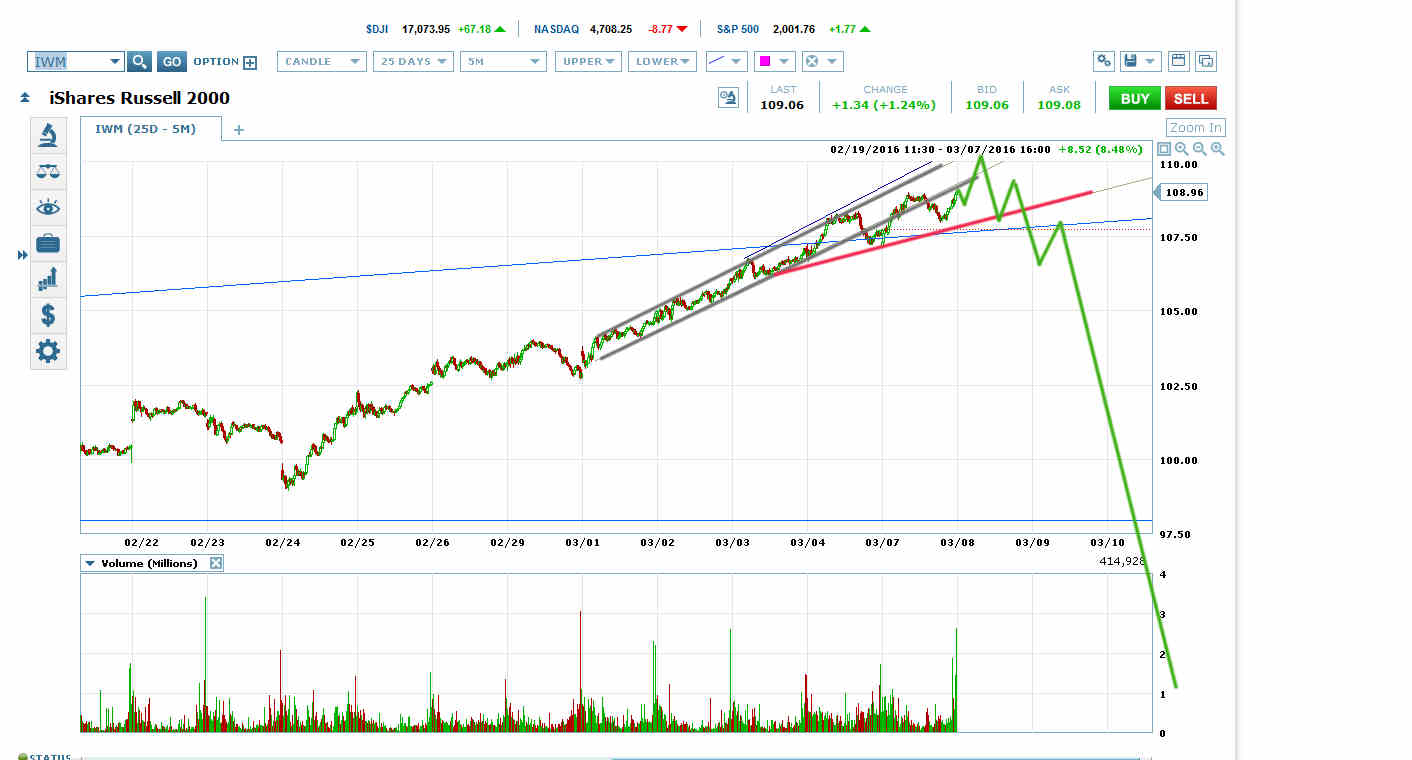Viewport: 1412px width, 760px height.
Task: Click the green BUY button
Action: [x=1135, y=98]
